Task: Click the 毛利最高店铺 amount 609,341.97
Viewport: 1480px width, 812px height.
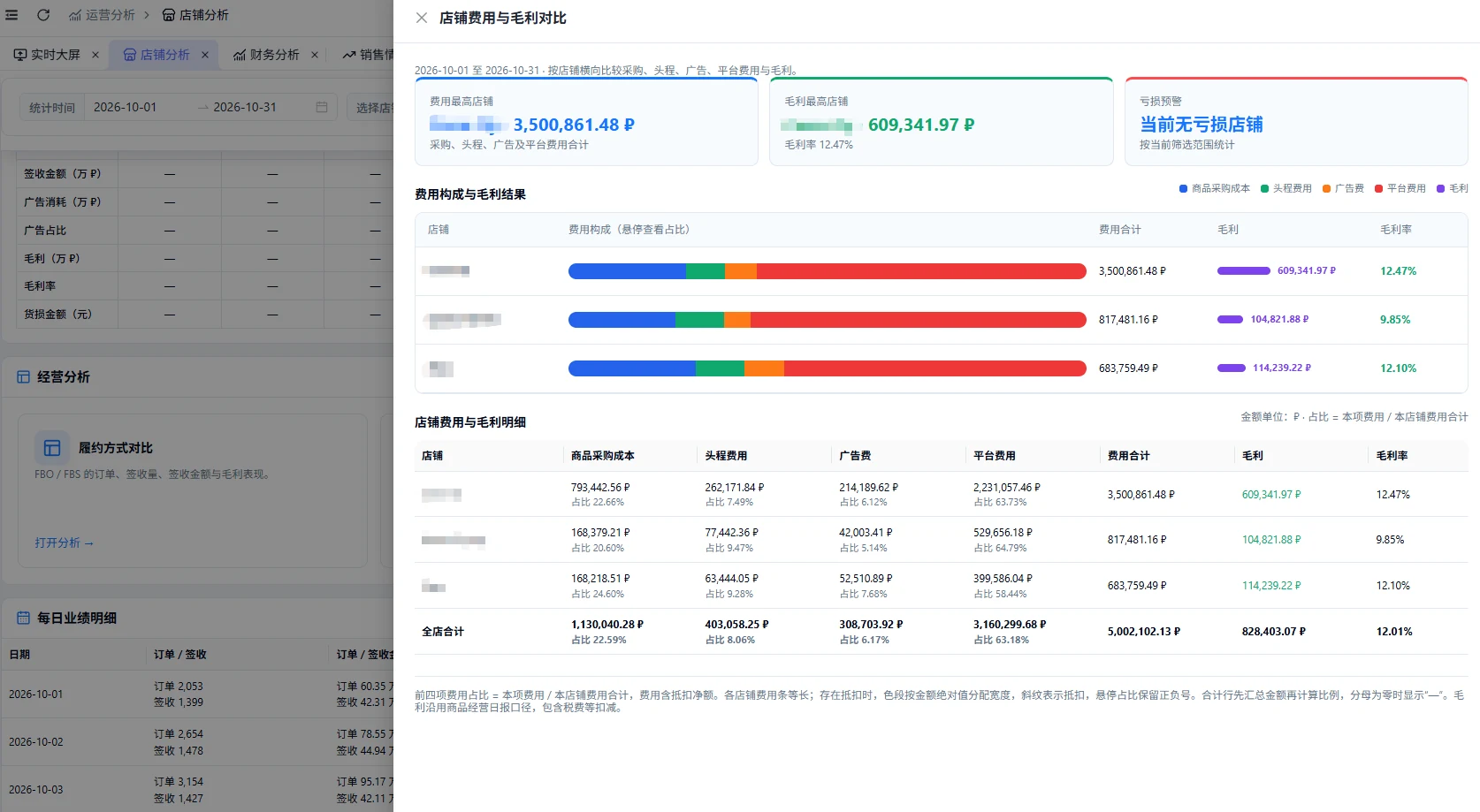Action: (x=921, y=125)
